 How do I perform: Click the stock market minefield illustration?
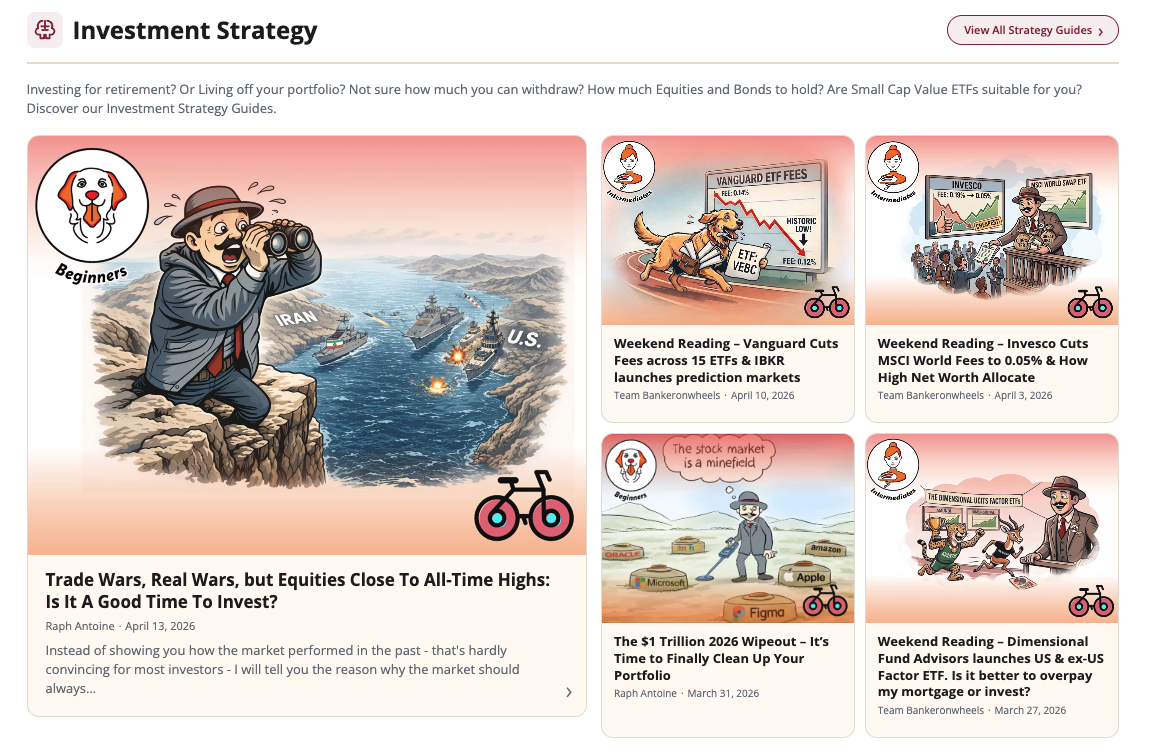coord(728,529)
